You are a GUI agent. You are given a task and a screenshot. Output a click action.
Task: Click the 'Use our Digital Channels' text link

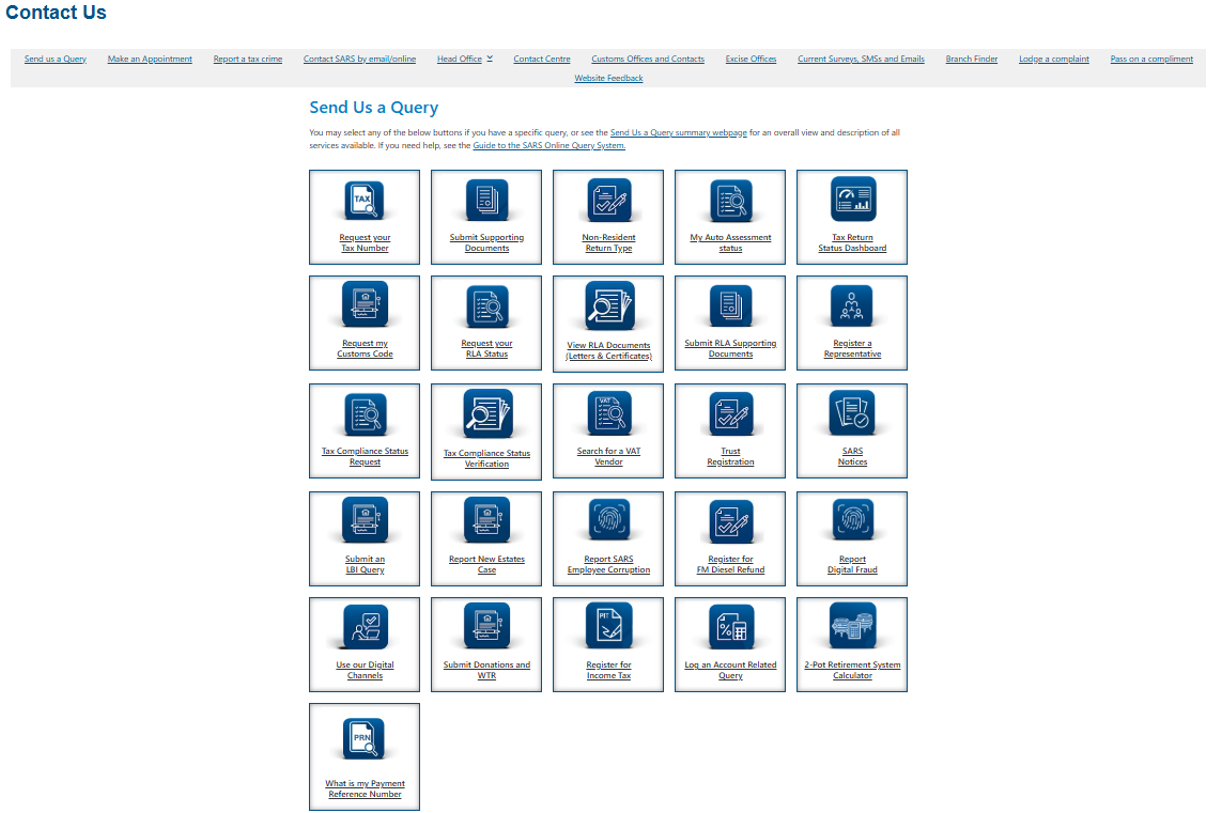pyautogui.click(x=365, y=670)
